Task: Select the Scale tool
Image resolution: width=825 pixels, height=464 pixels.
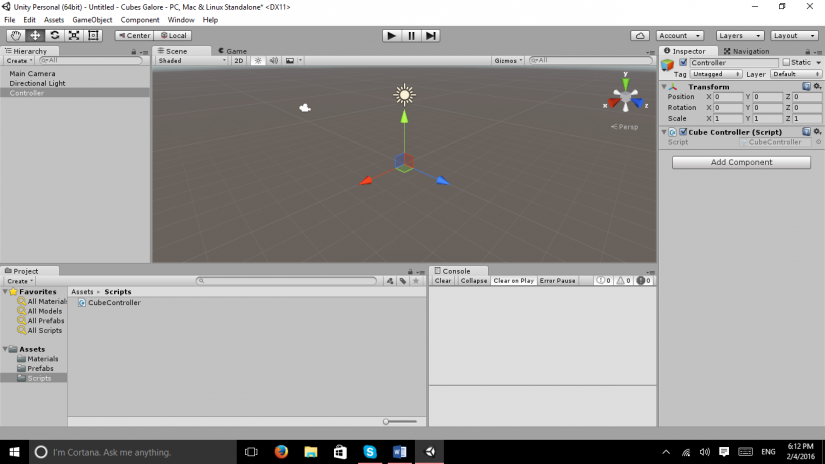Action: [74, 35]
